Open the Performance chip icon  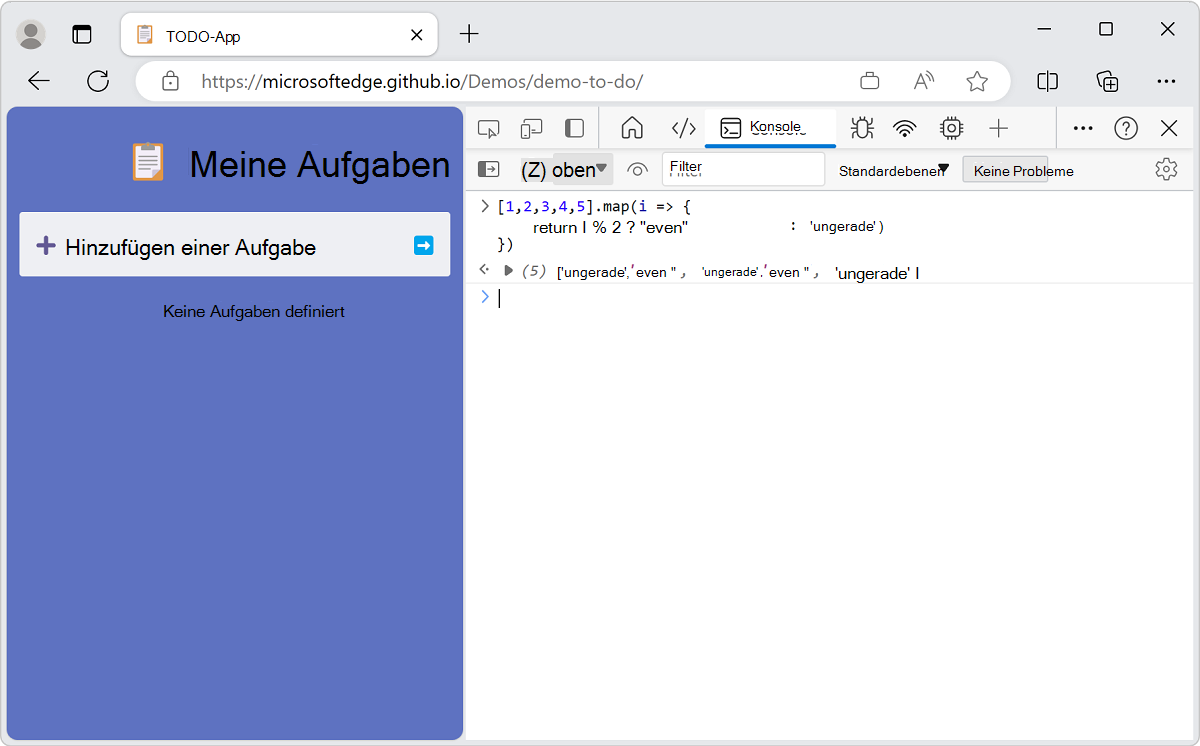click(x=951, y=128)
